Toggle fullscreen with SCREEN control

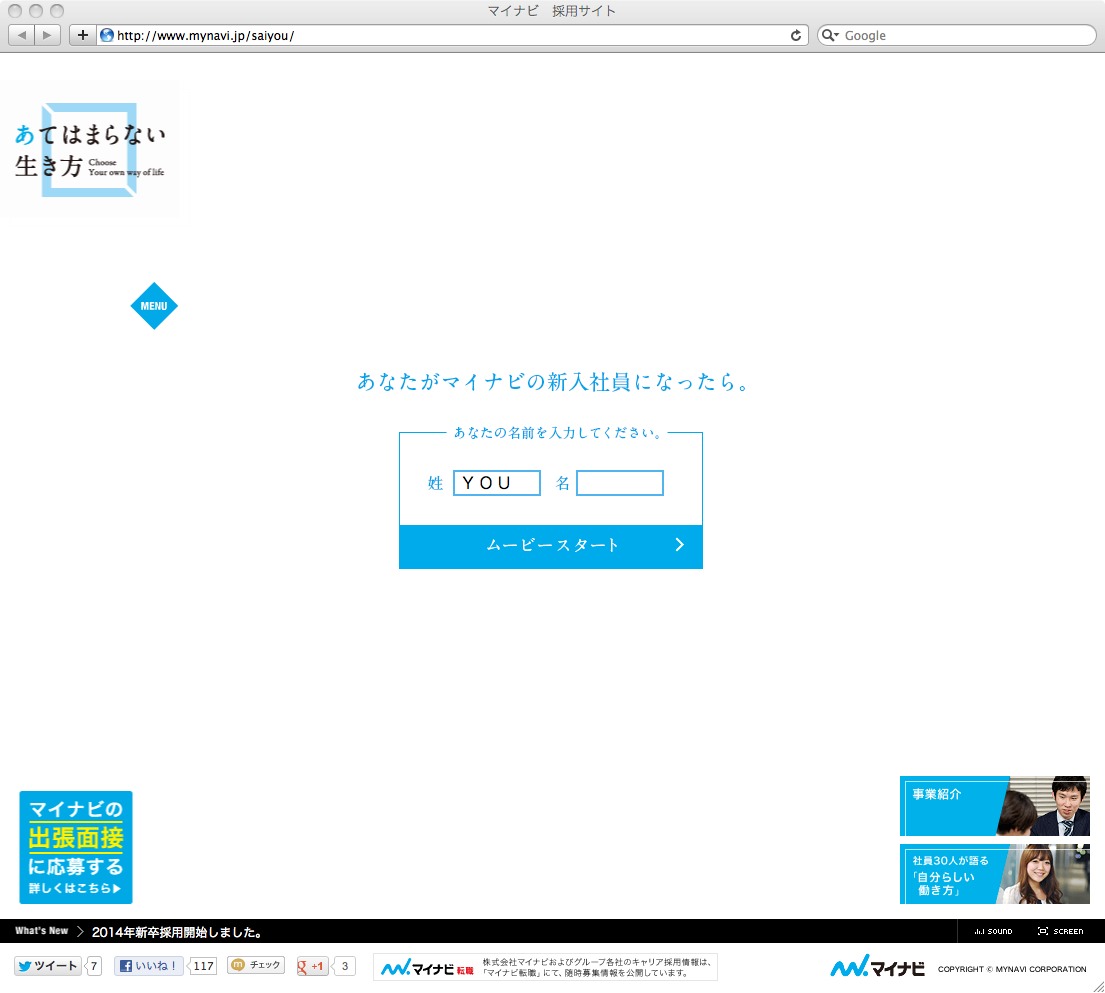pos(1061,931)
